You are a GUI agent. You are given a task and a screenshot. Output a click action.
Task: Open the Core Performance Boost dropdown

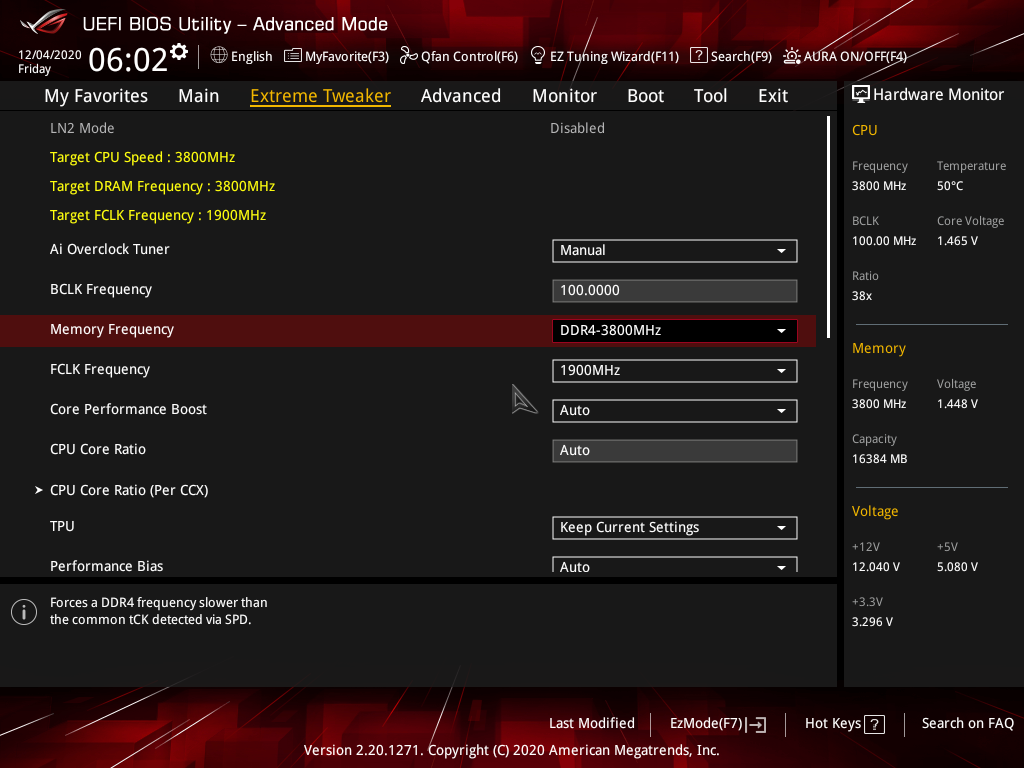click(674, 410)
